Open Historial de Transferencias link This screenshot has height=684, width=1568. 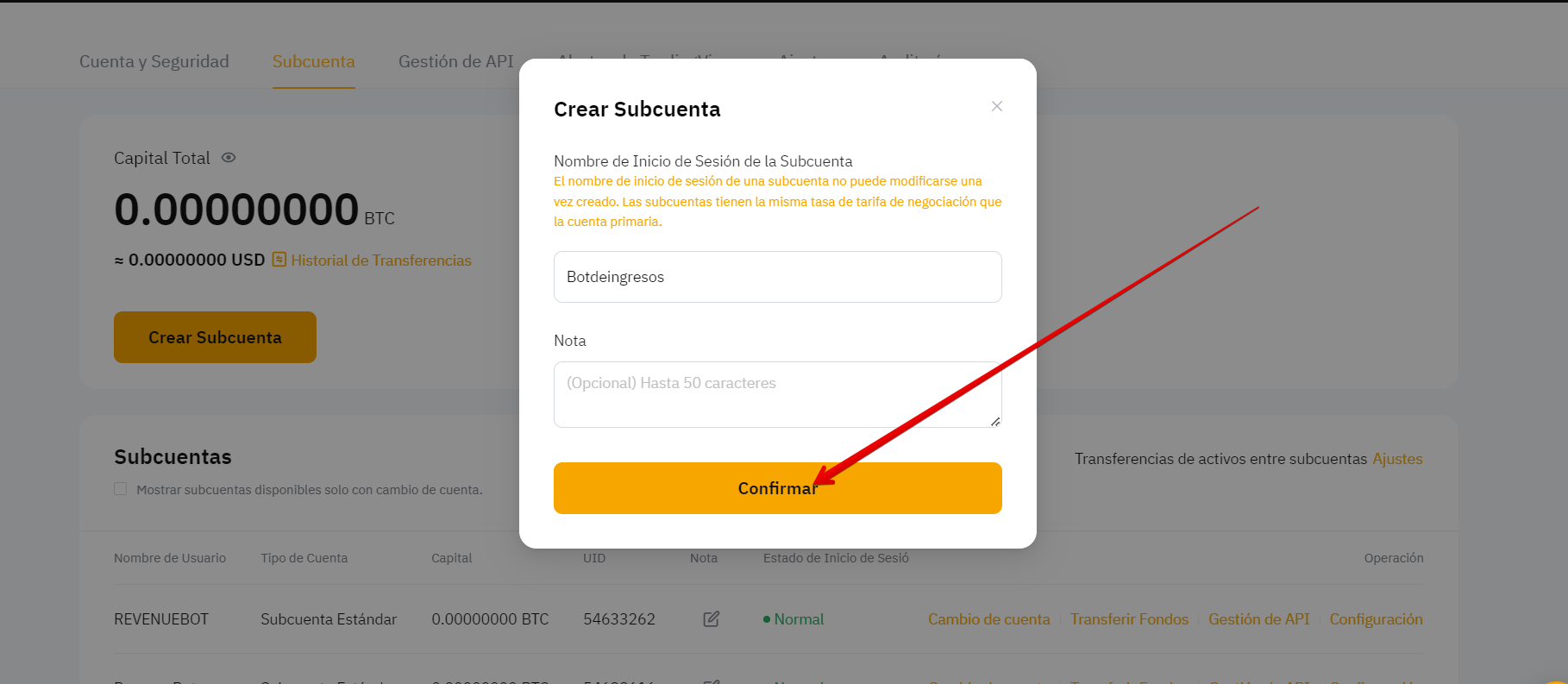pos(381,260)
